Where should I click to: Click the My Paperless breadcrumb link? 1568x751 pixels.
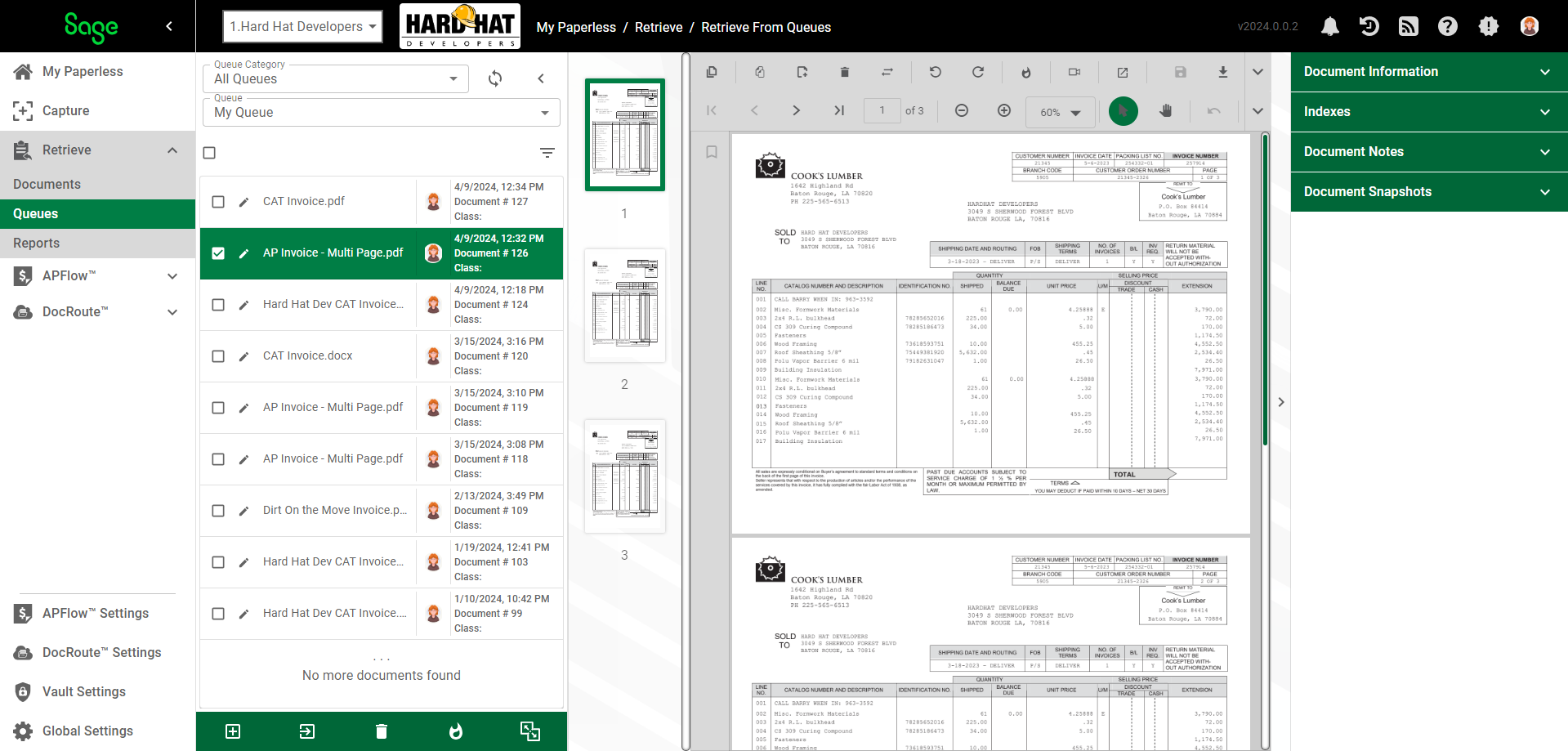tap(576, 27)
